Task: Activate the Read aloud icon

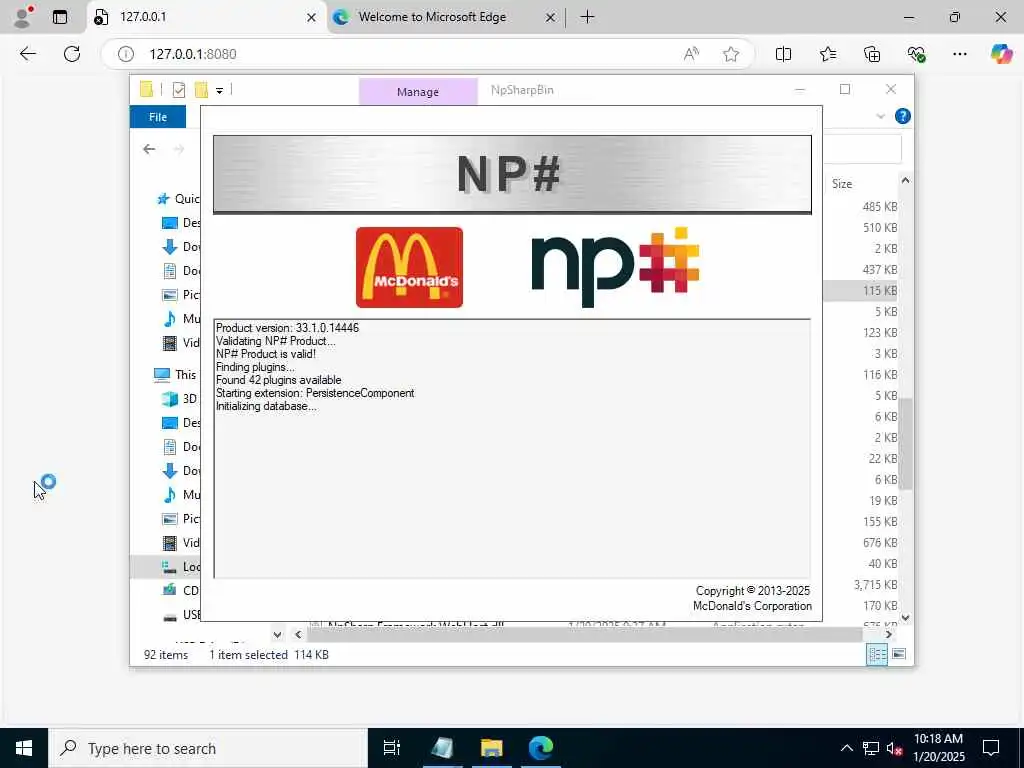Action: (691, 54)
